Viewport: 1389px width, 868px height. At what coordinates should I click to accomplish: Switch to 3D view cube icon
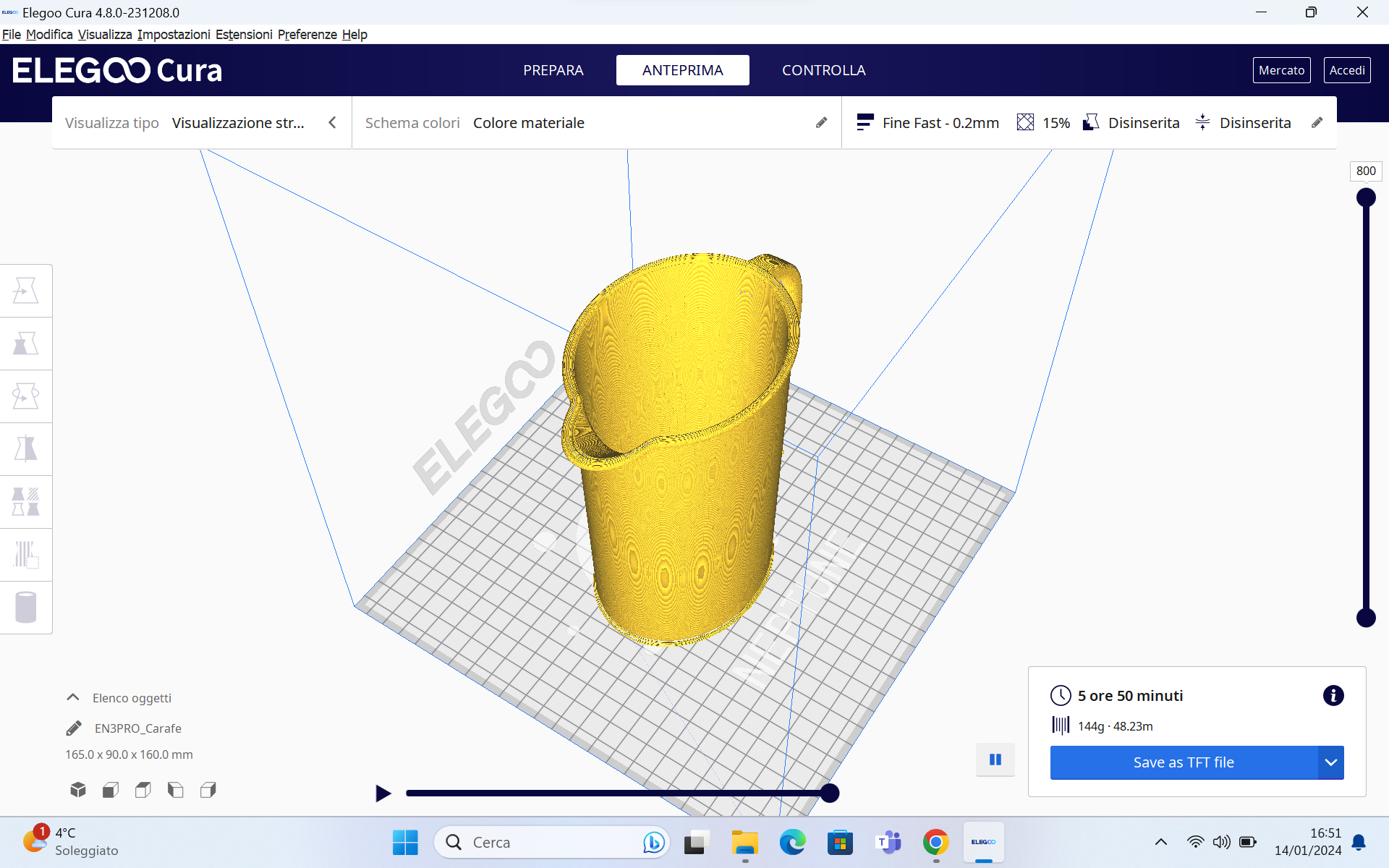point(78,790)
